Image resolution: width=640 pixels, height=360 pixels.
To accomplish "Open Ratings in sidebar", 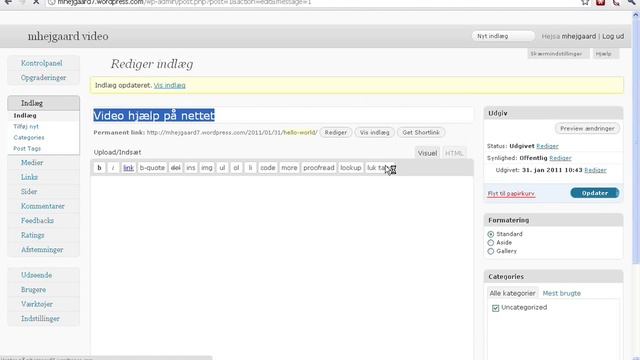I will 32,235.
